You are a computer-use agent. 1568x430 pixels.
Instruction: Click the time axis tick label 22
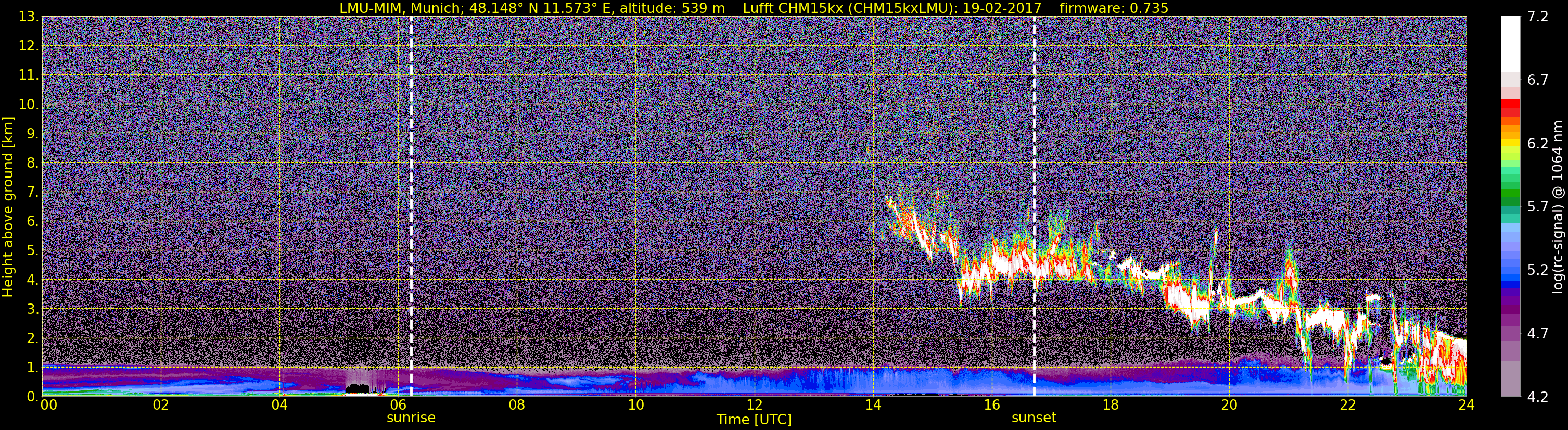pos(1348,406)
